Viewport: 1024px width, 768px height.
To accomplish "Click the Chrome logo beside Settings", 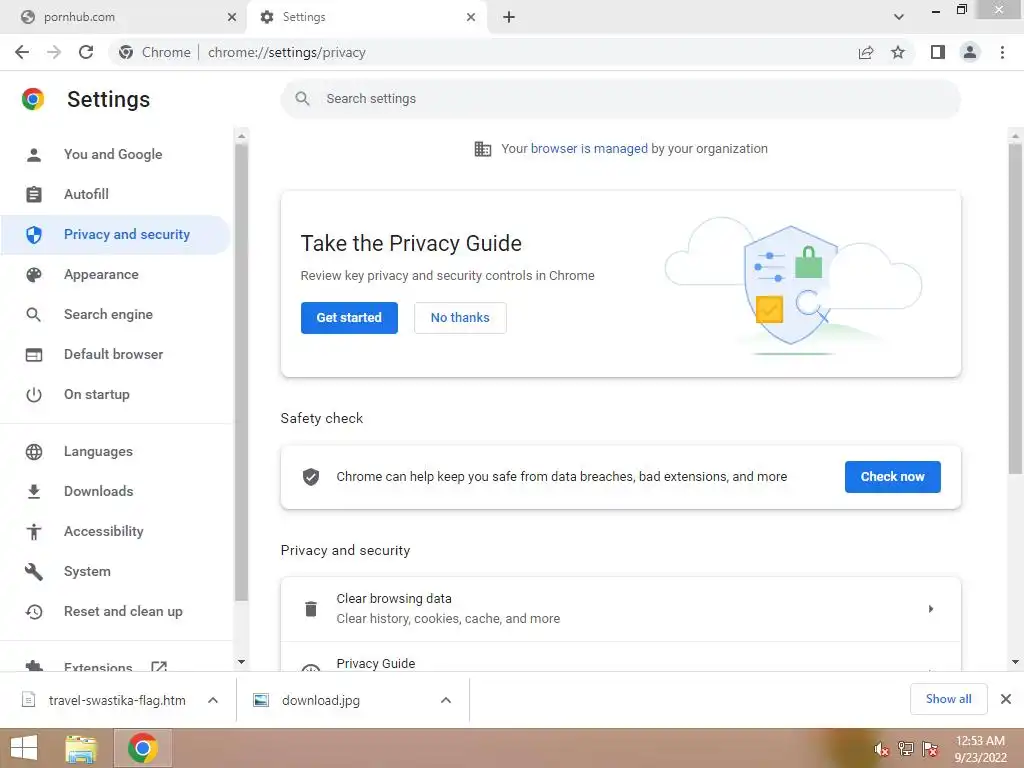I will (33, 99).
